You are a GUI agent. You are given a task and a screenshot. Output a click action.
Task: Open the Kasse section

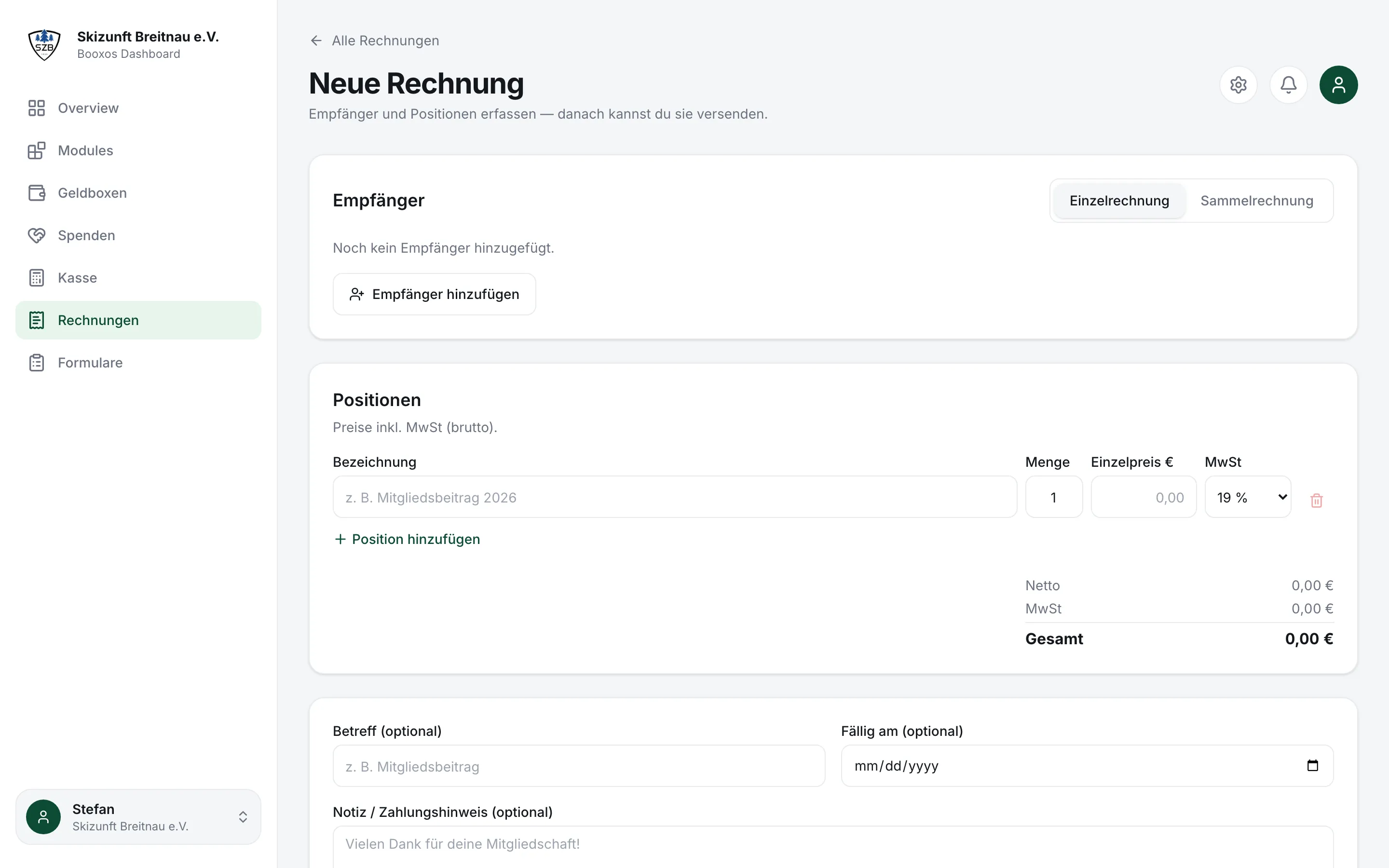(x=138, y=278)
